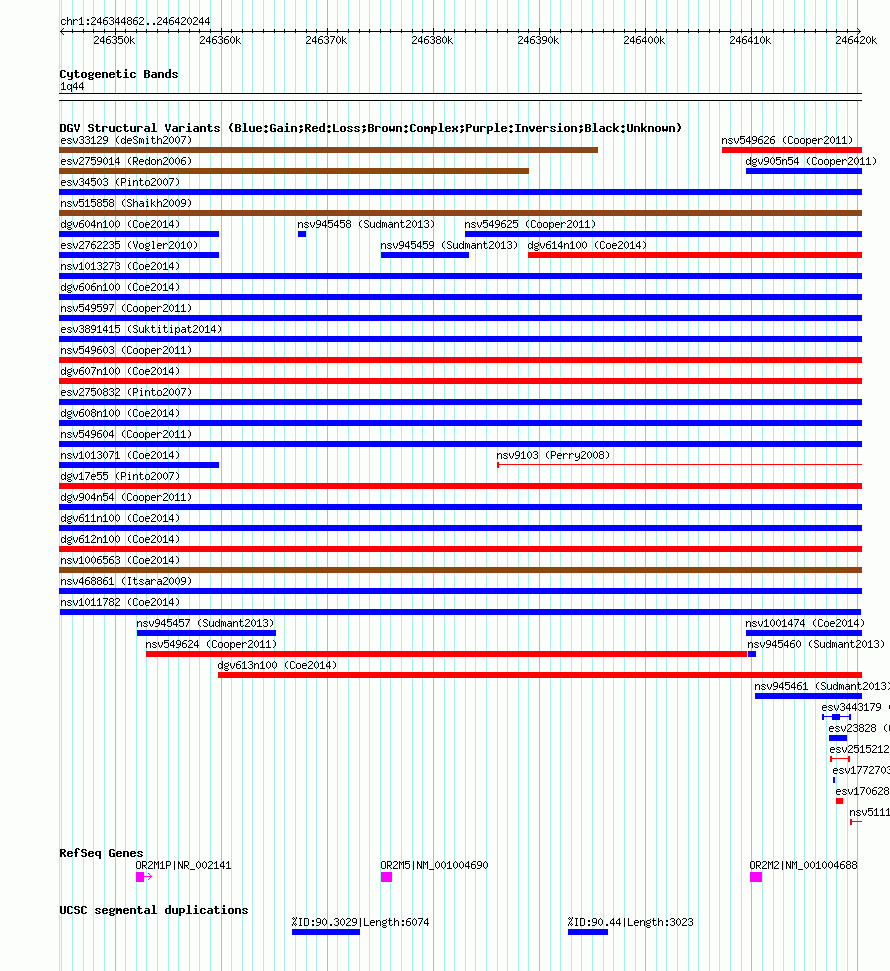Click the esv2515212 red bracket glyph
Image resolution: width=890 pixels, height=971 pixels.
840,759
